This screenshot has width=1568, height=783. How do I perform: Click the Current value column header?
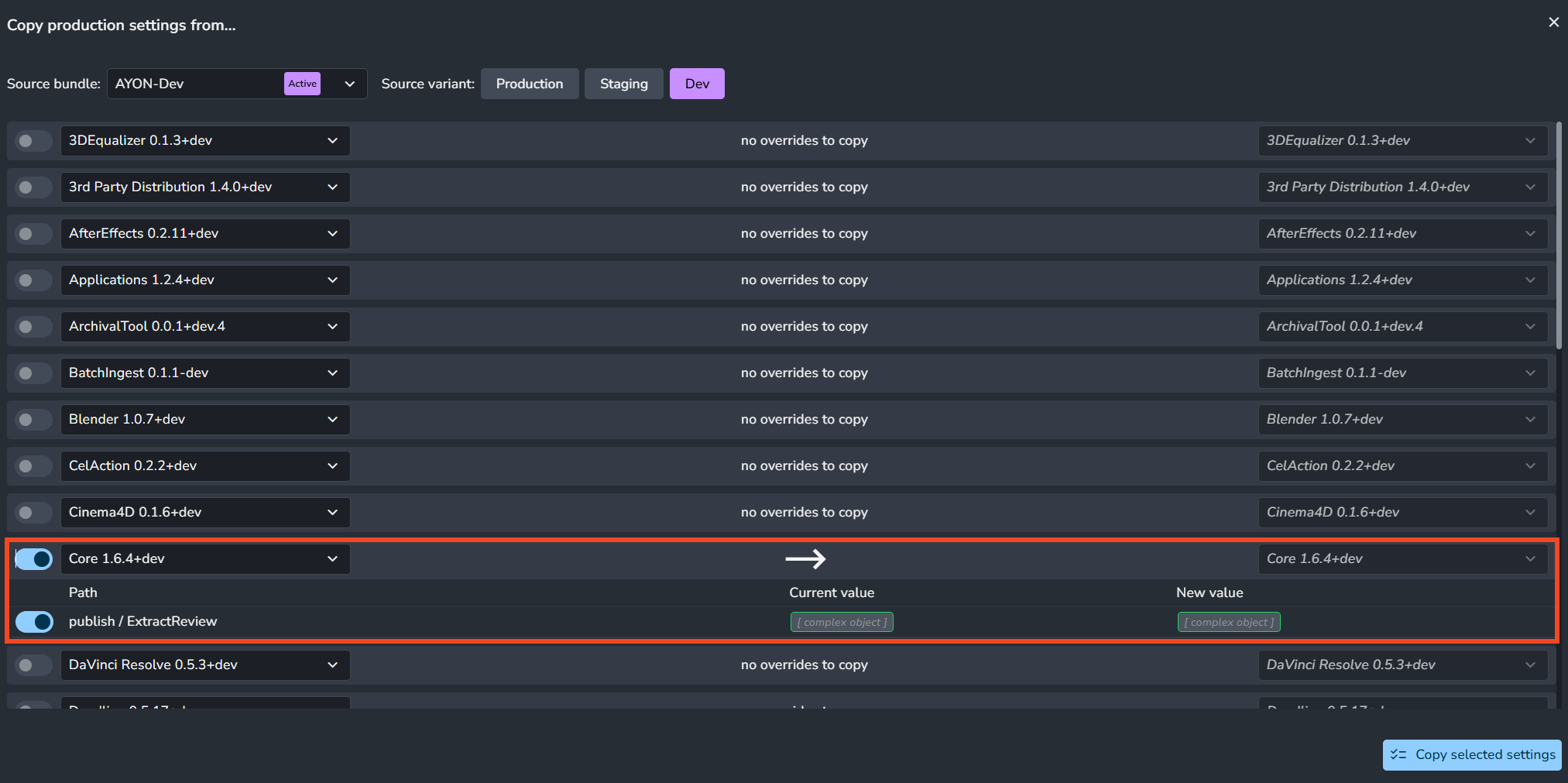[832, 593]
